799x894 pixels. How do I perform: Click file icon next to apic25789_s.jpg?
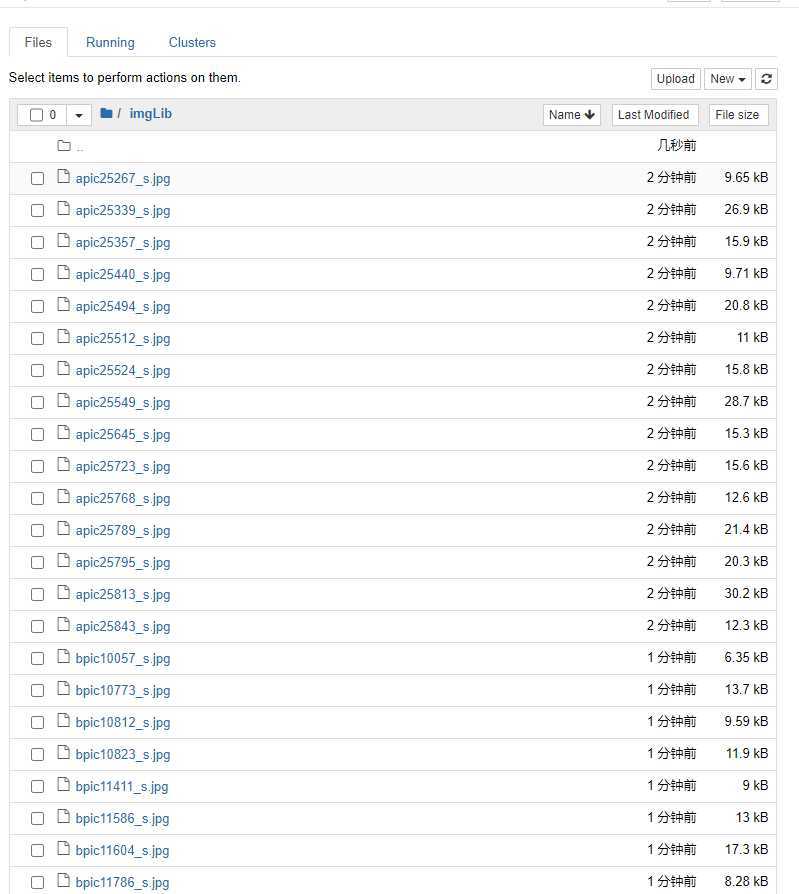63,528
